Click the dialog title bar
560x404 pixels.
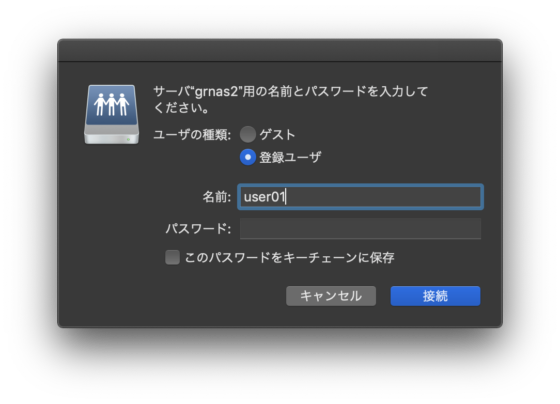(x=280, y=50)
